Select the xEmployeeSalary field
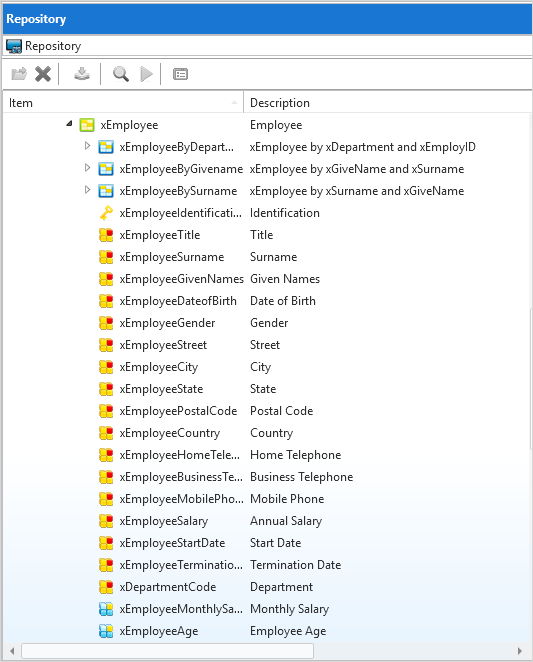Screen dimensions: 533x662 [163, 521]
